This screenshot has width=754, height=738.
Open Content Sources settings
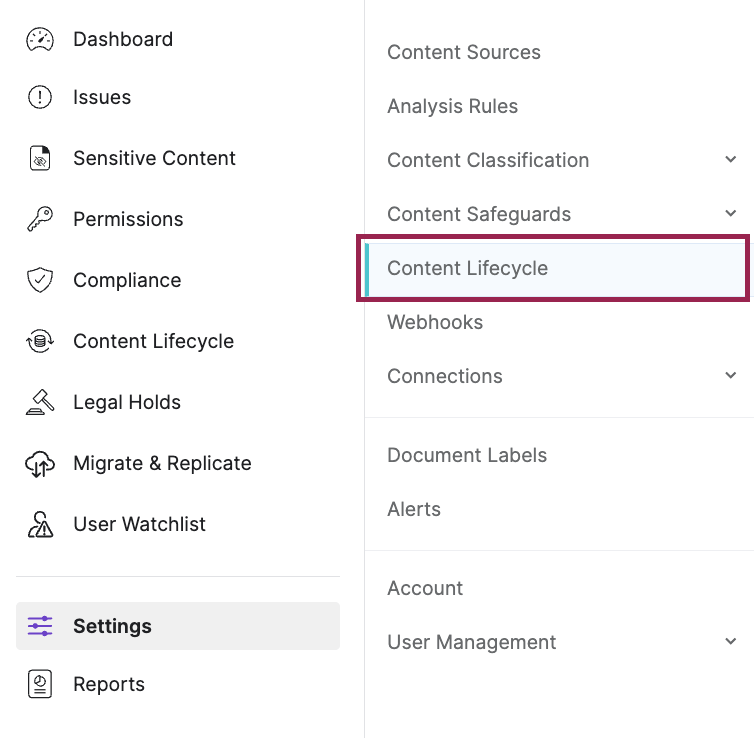[464, 52]
